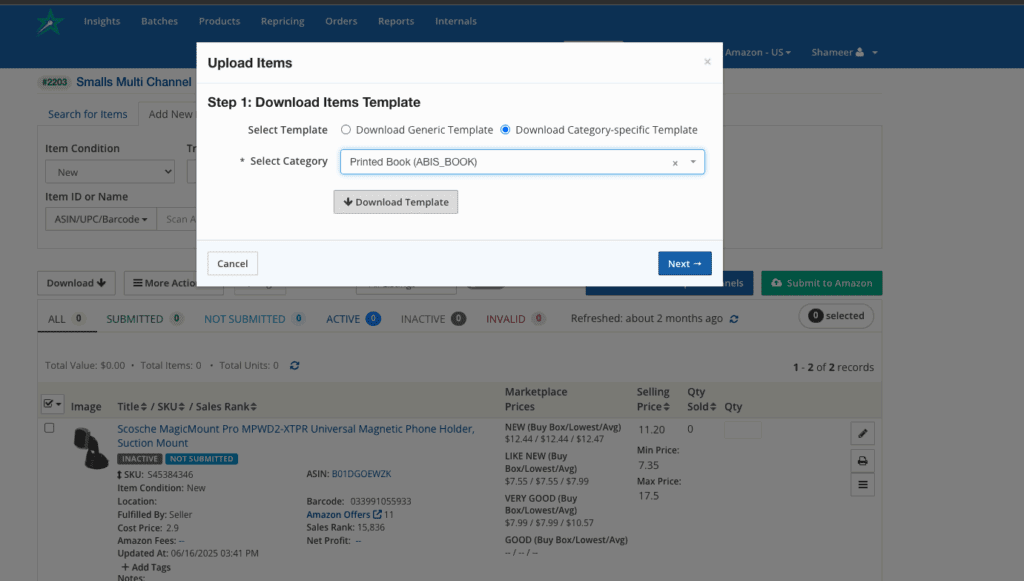Click the Selling Price value 11.20

click(x=651, y=430)
